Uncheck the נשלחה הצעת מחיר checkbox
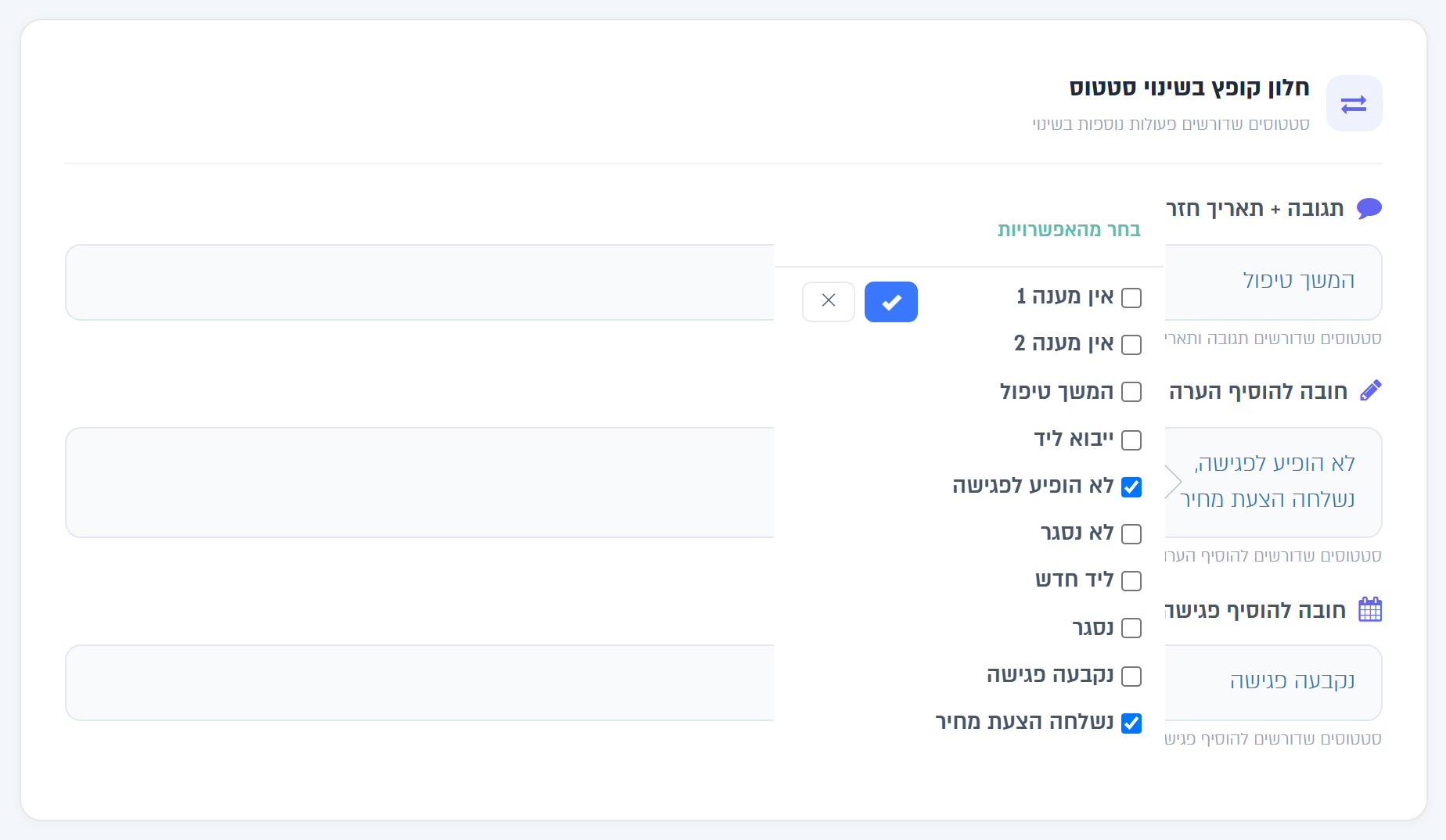The image size is (1446, 840). (1131, 723)
